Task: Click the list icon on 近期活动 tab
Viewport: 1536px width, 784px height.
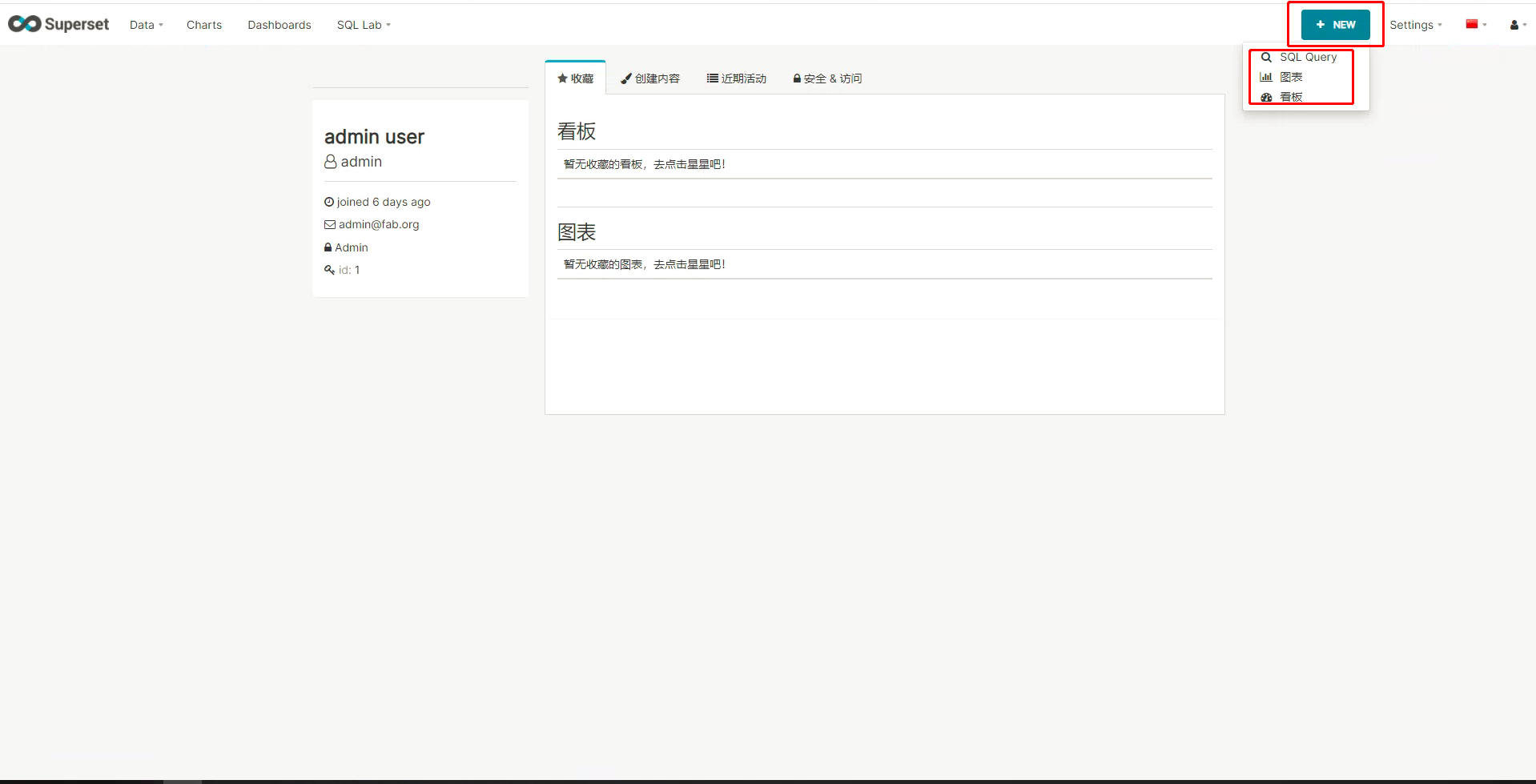Action: click(713, 78)
